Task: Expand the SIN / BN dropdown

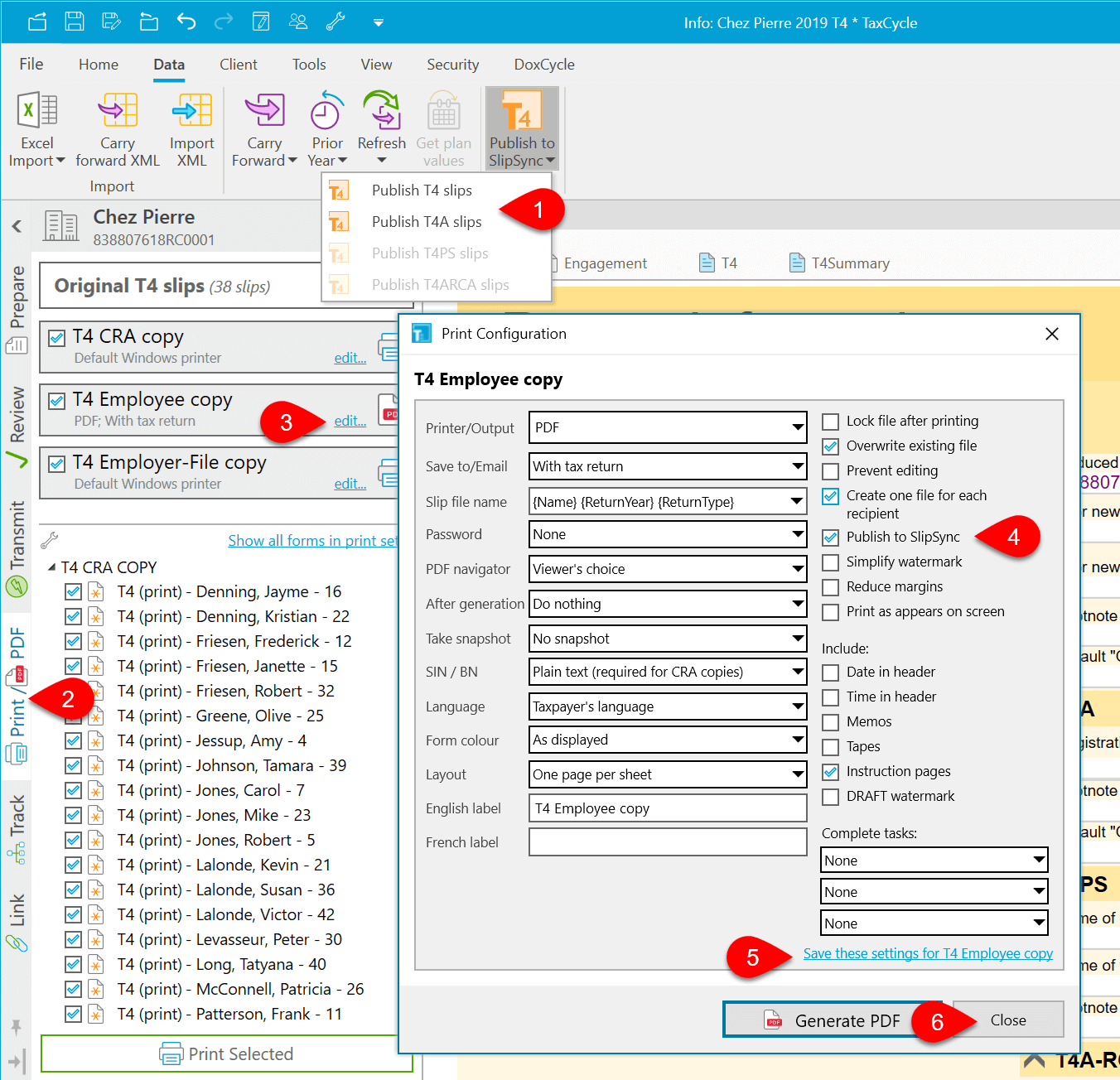Action: click(x=668, y=672)
